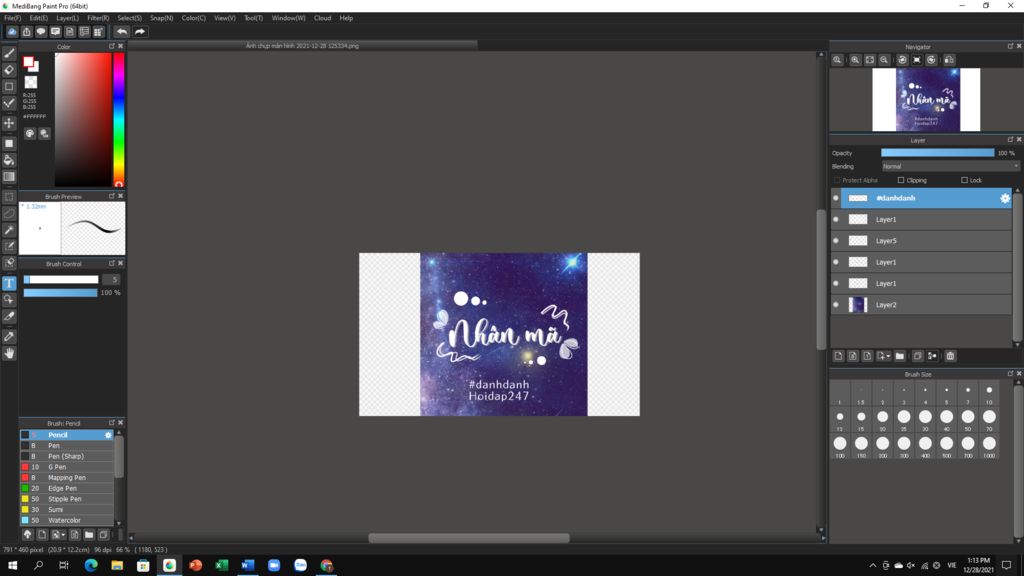Viewport: 1024px width, 576px height.
Task: Delete layer using the trash icon
Action: click(x=950, y=356)
